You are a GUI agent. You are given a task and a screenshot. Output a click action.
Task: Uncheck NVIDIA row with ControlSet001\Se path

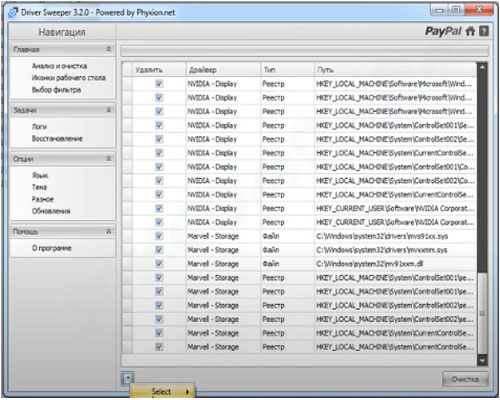tap(159, 125)
